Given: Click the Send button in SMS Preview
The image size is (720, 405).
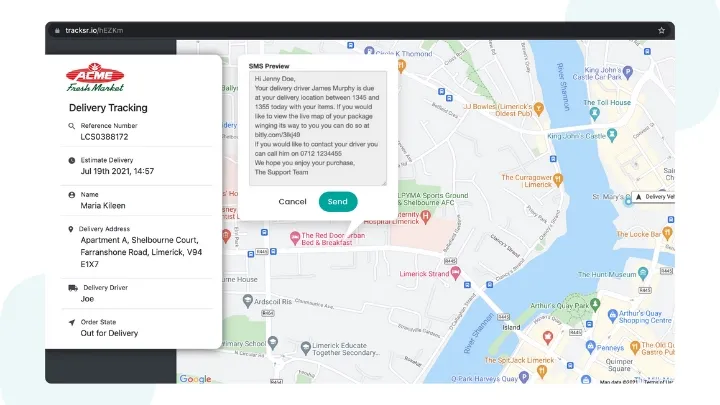Looking at the screenshot, I should click(338, 202).
